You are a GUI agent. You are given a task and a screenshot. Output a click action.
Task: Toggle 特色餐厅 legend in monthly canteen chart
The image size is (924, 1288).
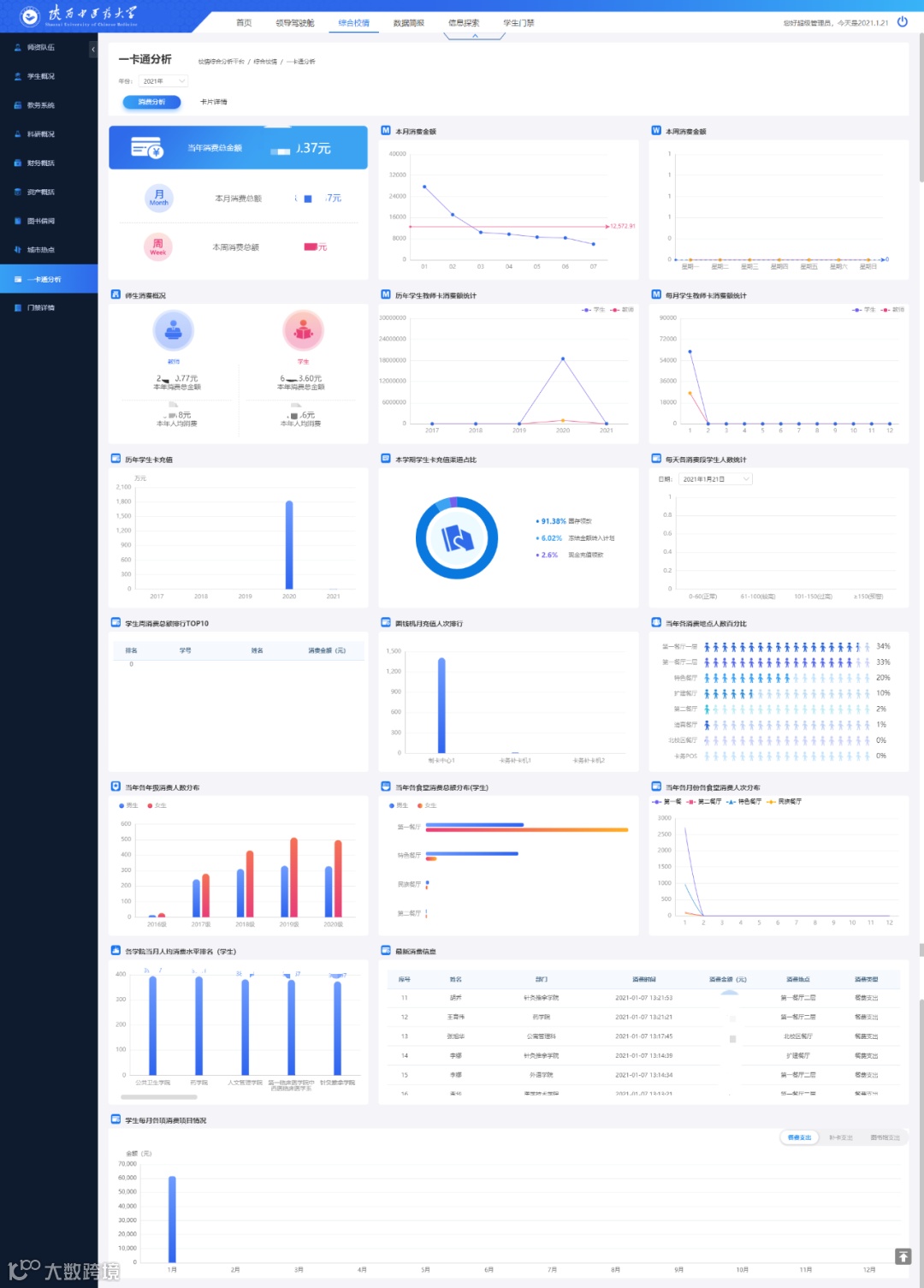[743, 802]
